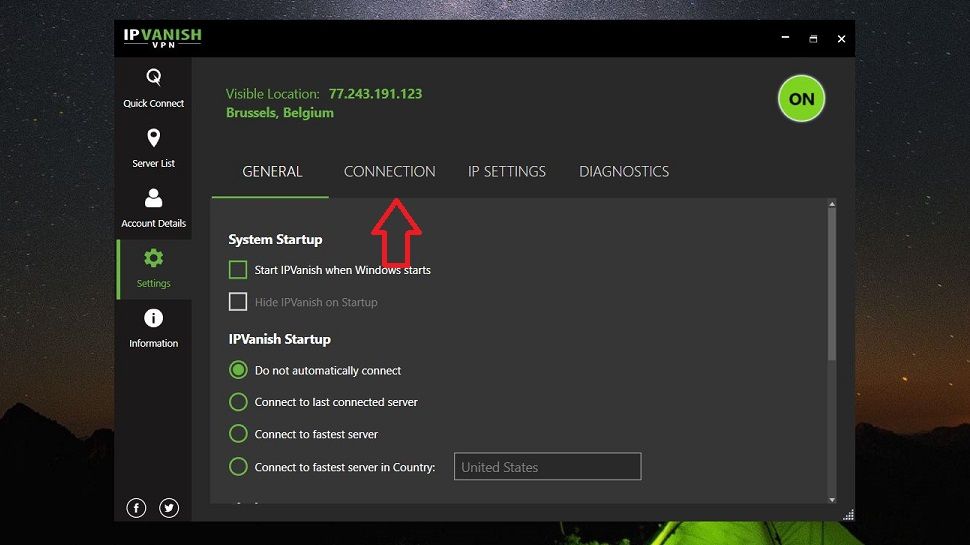
Task: Open IPVanish Facebook page icon
Action: (136, 508)
